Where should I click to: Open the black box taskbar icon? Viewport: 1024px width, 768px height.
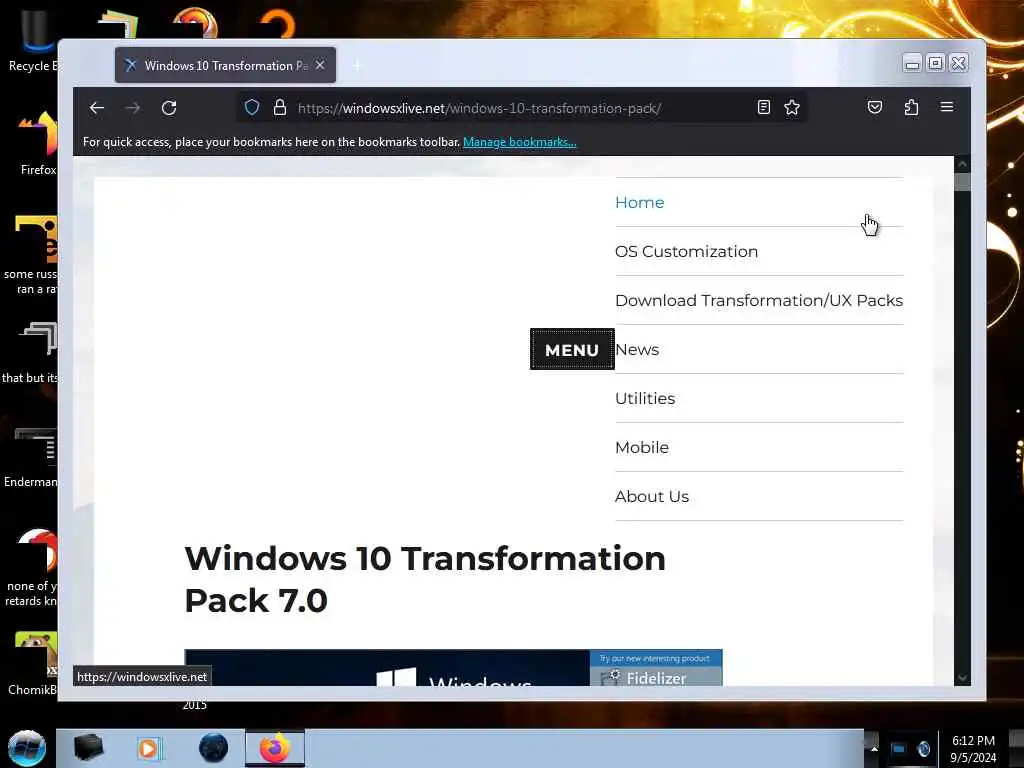[88, 748]
